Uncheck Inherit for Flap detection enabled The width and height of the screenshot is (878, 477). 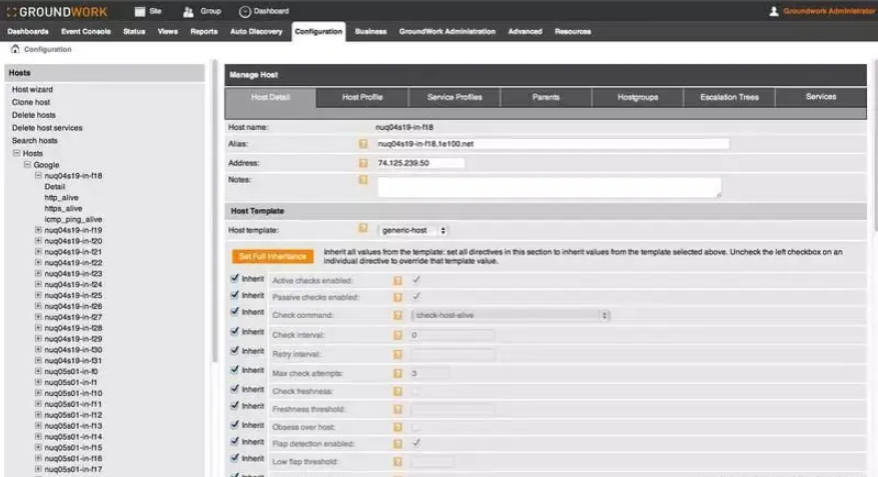pyautogui.click(x=235, y=441)
